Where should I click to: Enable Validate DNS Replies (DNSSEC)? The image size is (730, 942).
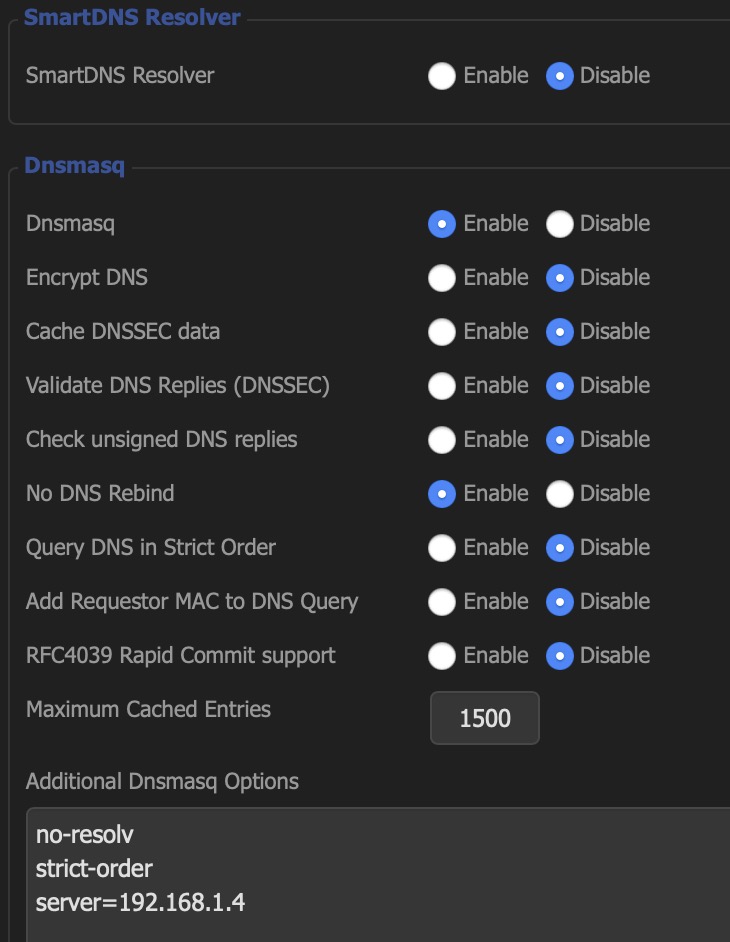click(x=442, y=386)
